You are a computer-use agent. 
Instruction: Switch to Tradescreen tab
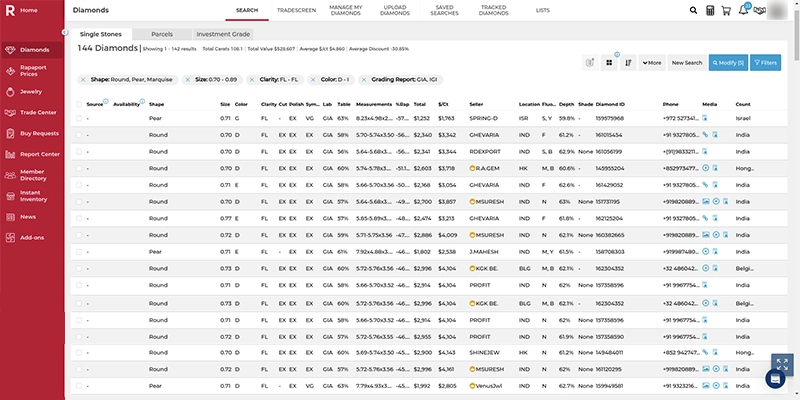pos(296,10)
